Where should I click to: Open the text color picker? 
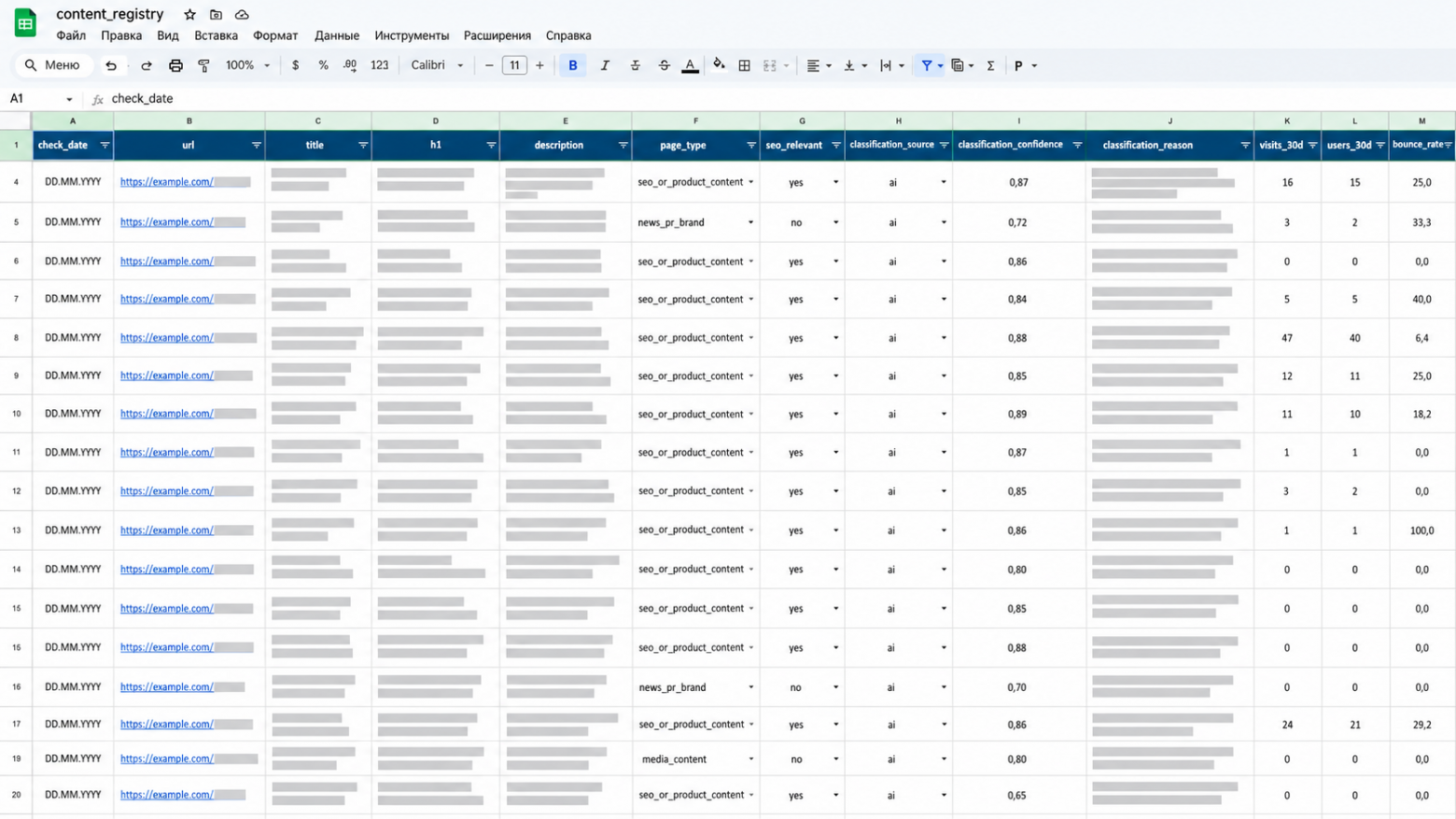pyautogui.click(x=690, y=65)
